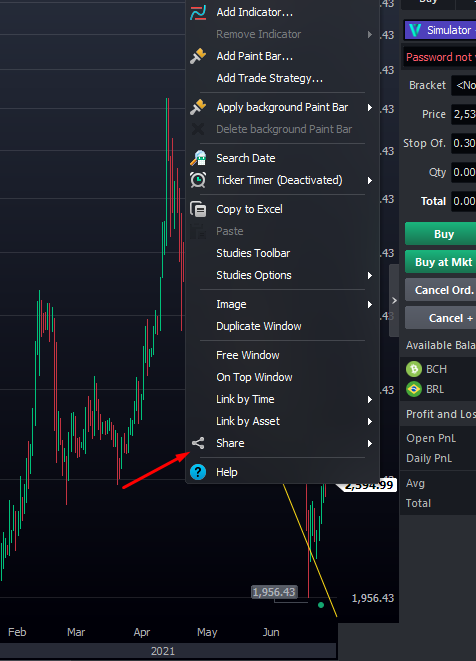Image resolution: width=476 pixels, height=661 pixels.
Task: Expand Image submenu arrow
Action: 370,304
